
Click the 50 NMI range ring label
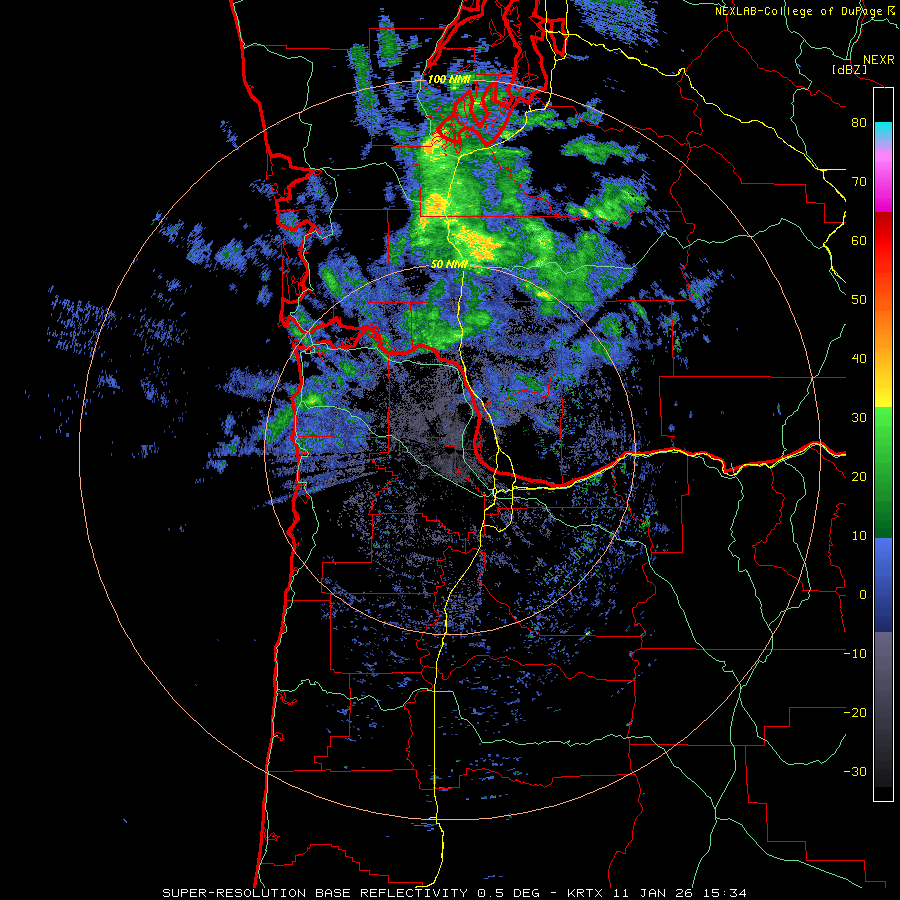click(x=449, y=264)
